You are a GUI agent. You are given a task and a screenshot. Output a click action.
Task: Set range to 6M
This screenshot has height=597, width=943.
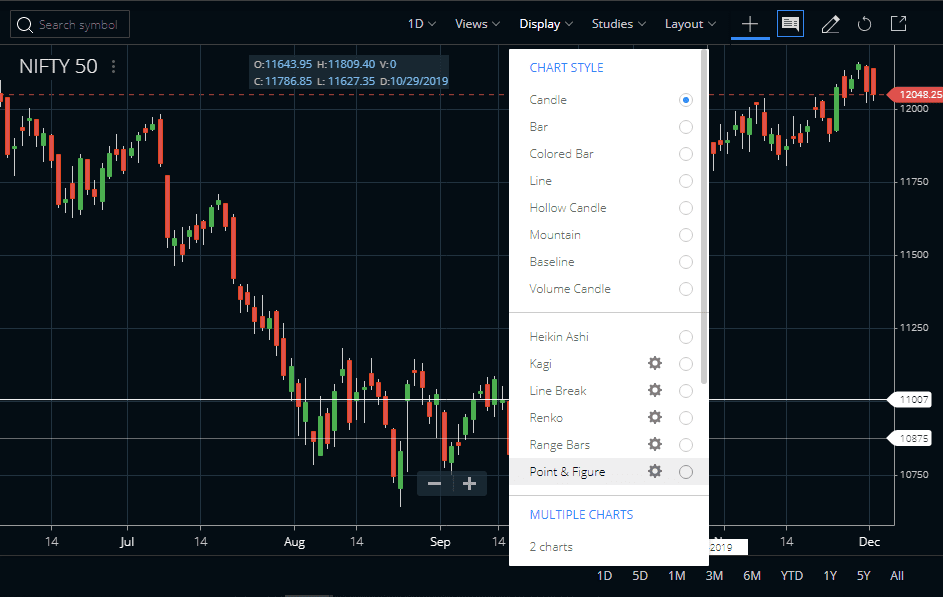[752, 576]
